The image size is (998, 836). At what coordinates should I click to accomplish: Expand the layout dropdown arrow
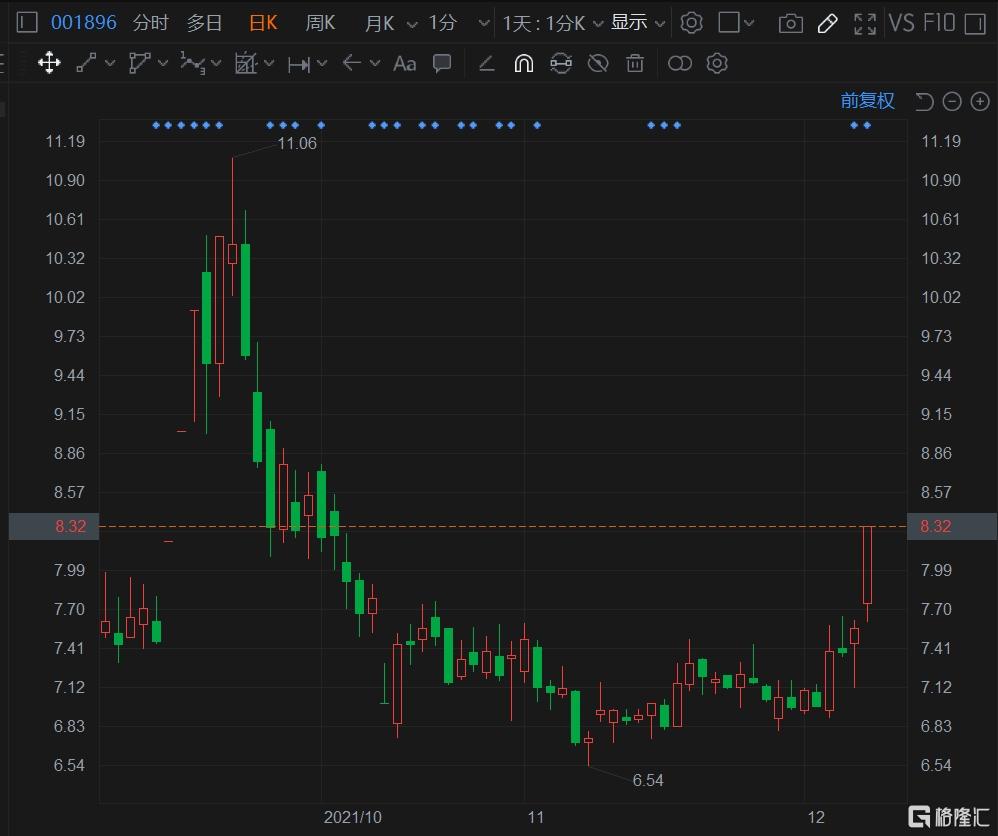(749, 24)
